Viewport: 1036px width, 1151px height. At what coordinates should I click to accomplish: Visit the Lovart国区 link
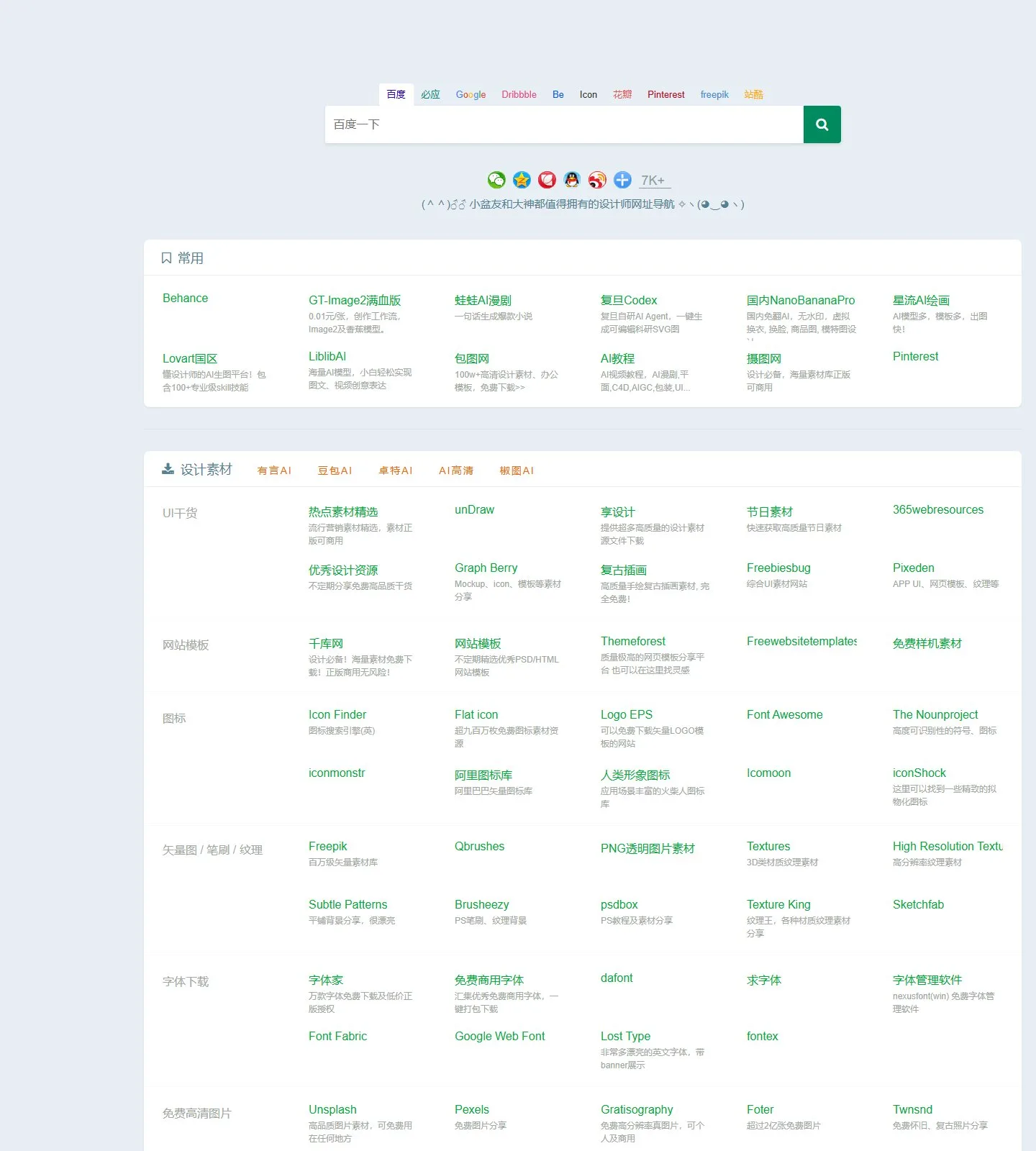pos(190,358)
